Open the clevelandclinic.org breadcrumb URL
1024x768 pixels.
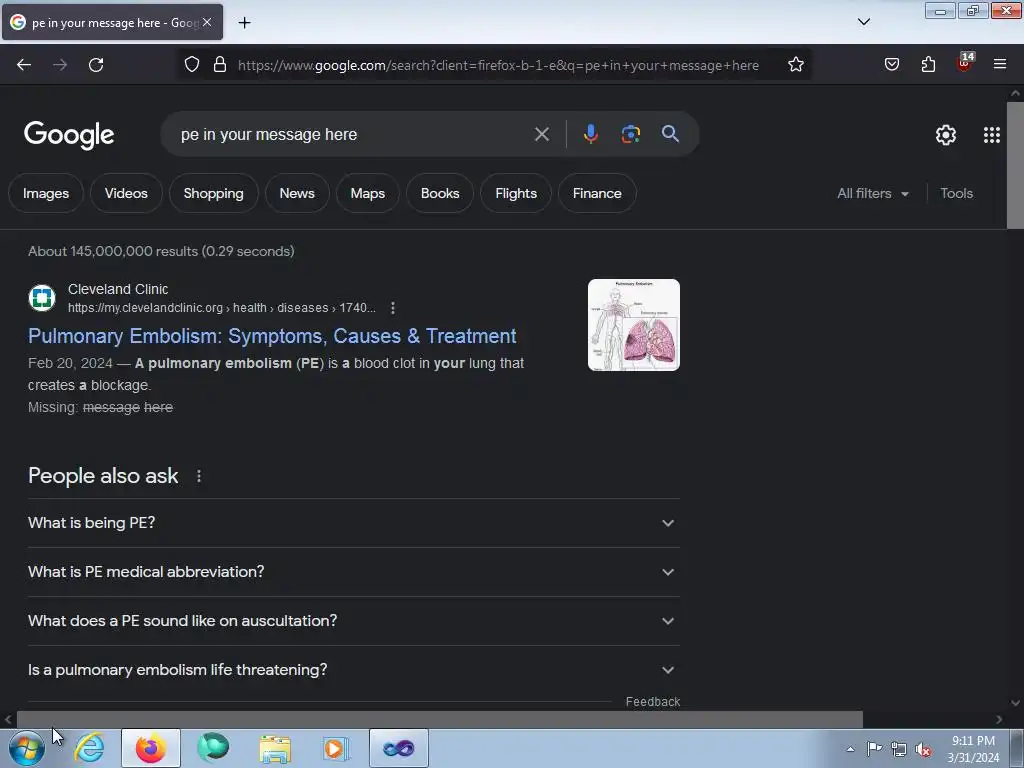221,308
